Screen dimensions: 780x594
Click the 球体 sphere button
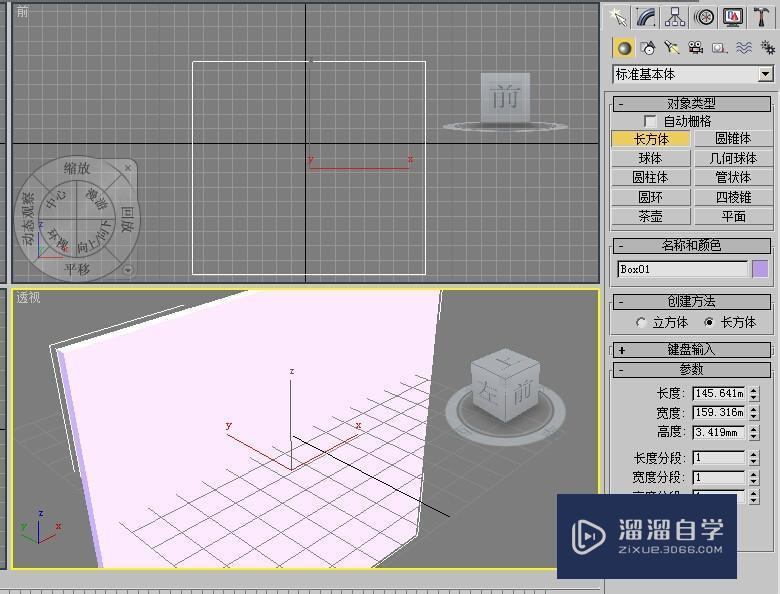651,158
